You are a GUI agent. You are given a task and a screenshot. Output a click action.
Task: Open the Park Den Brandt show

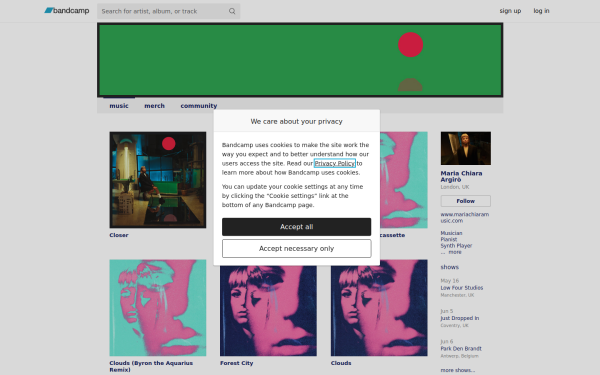(x=461, y=349)
